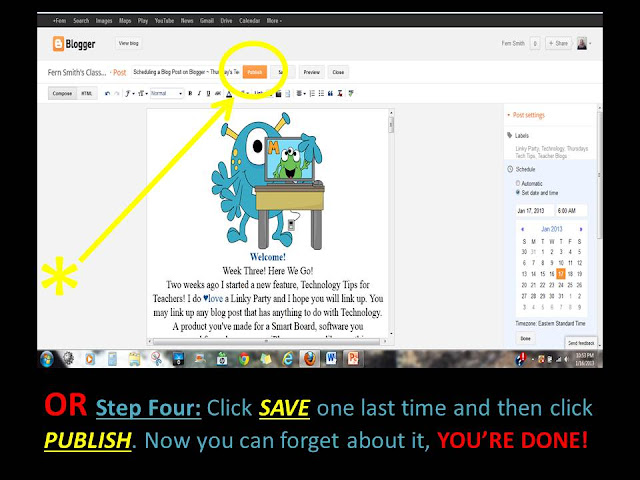Toggle bold formatting
This screenshot has height=480, width=640.
(190, 93)
